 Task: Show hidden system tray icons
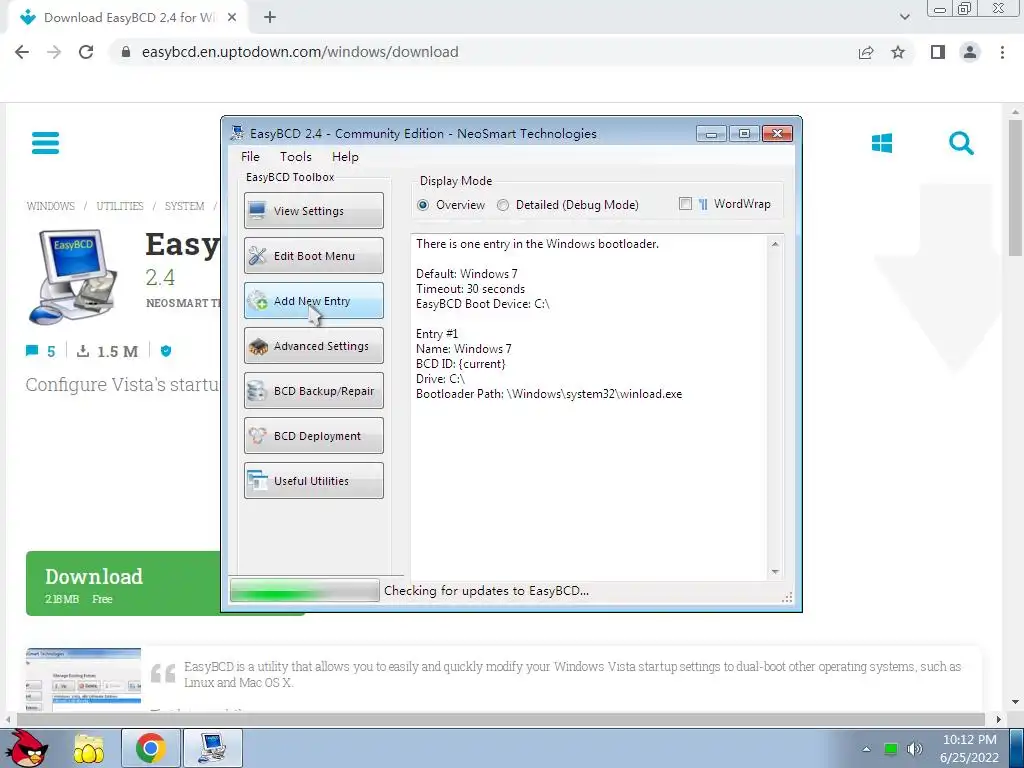867,749
